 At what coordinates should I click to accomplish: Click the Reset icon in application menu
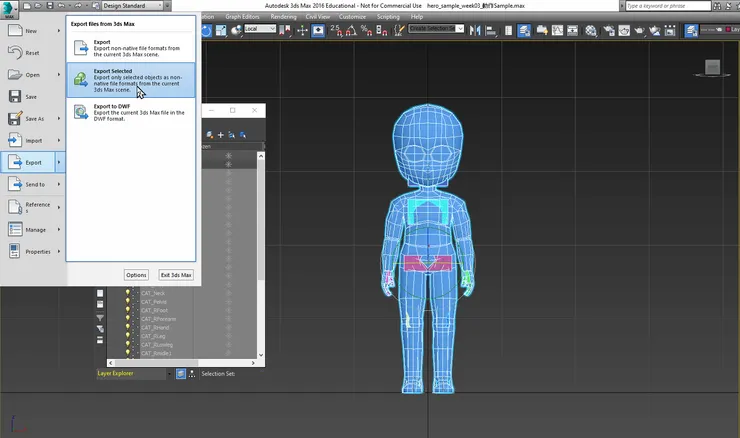coord(16,53)
